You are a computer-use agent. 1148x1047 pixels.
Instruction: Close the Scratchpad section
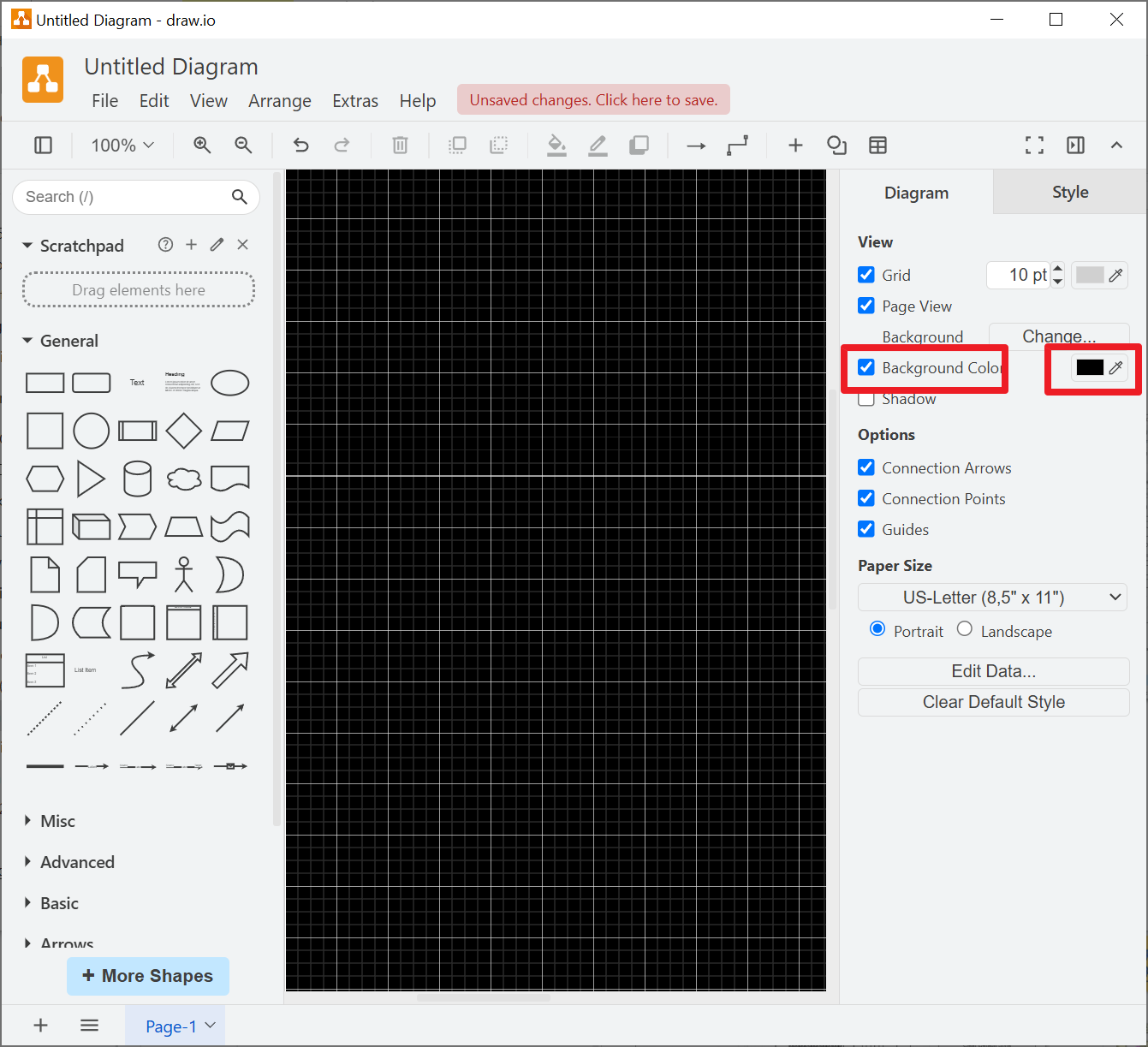(x=242, y=245)
